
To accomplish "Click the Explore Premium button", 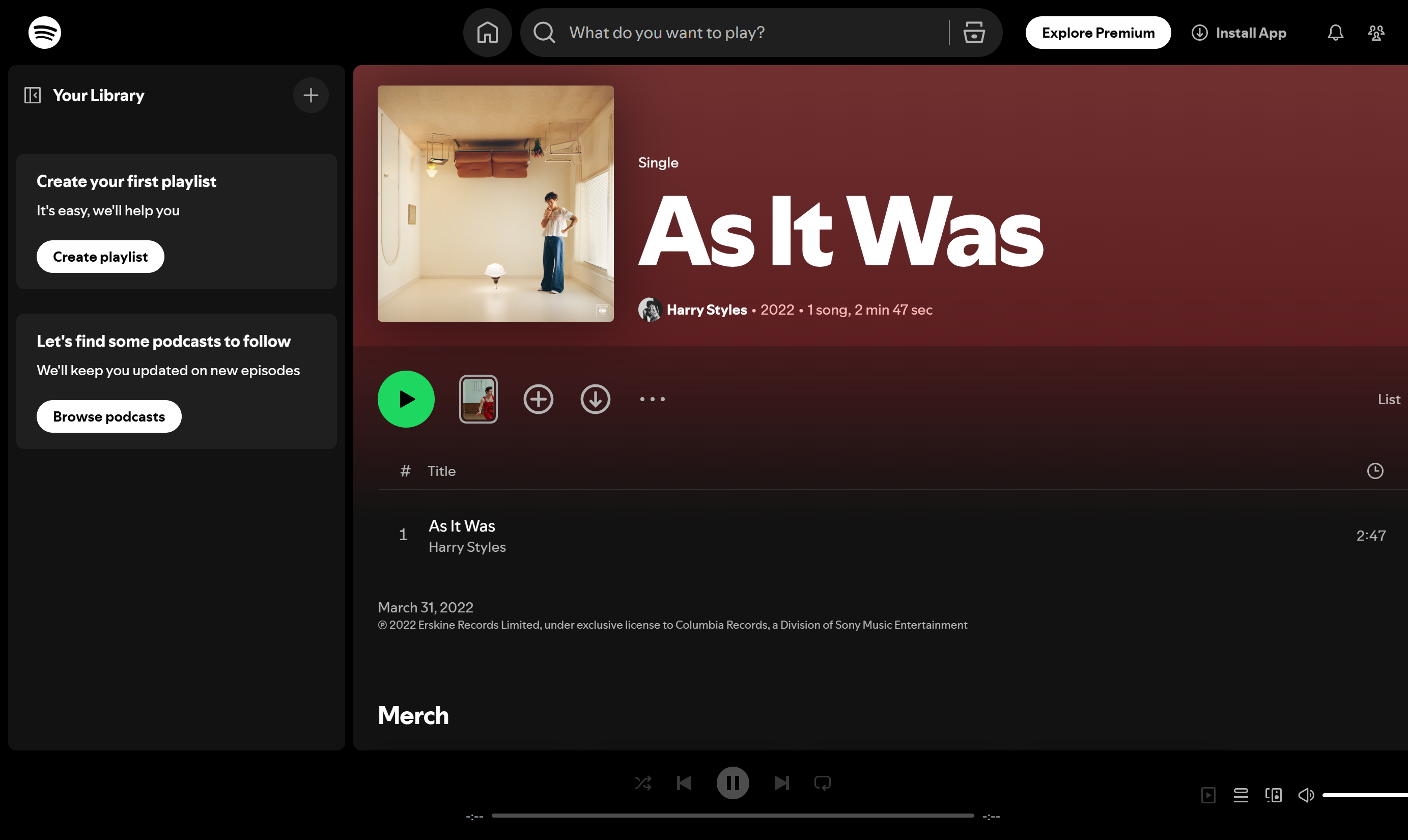I will click(1098, 32).
